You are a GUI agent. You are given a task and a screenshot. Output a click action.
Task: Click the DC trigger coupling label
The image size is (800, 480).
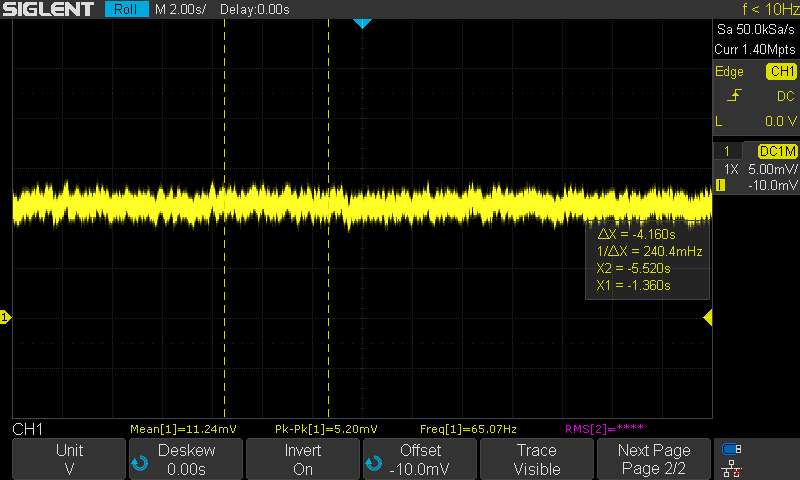(786, 96)
